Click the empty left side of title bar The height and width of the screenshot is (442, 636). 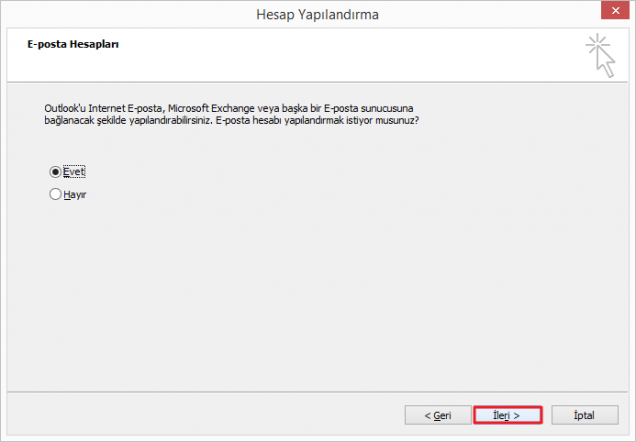[100, 14]
